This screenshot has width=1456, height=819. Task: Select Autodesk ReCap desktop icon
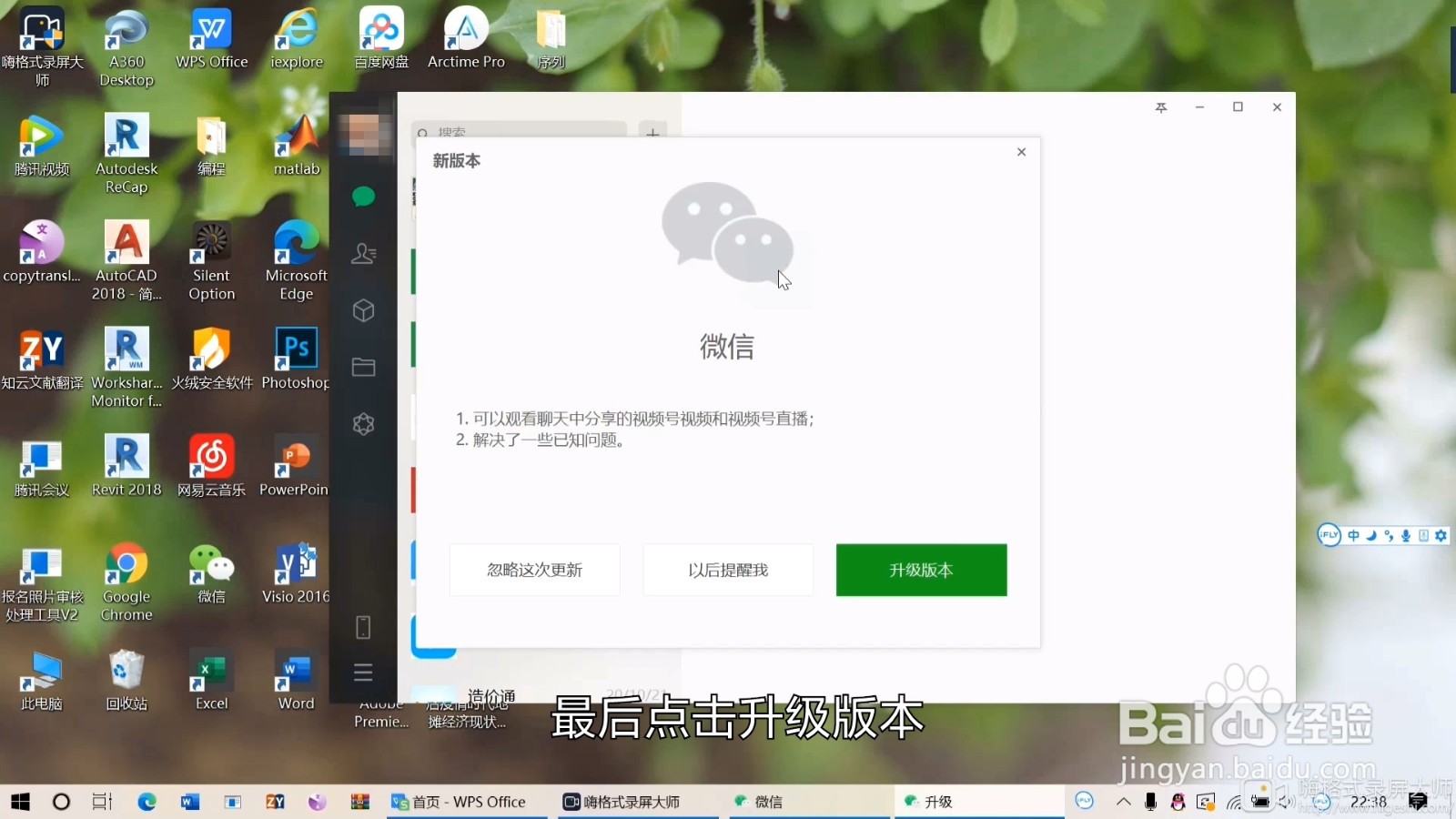click(126, 155)
